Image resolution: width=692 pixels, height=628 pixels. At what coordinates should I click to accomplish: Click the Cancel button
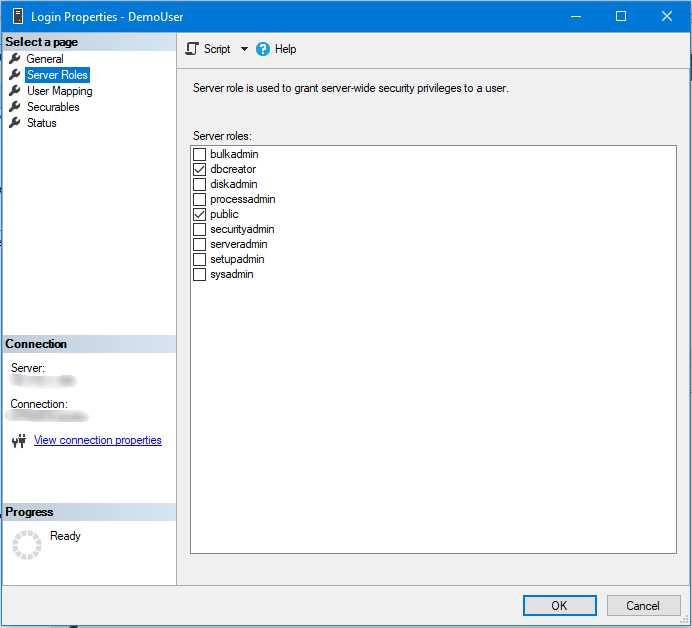[x=643, y=605]
